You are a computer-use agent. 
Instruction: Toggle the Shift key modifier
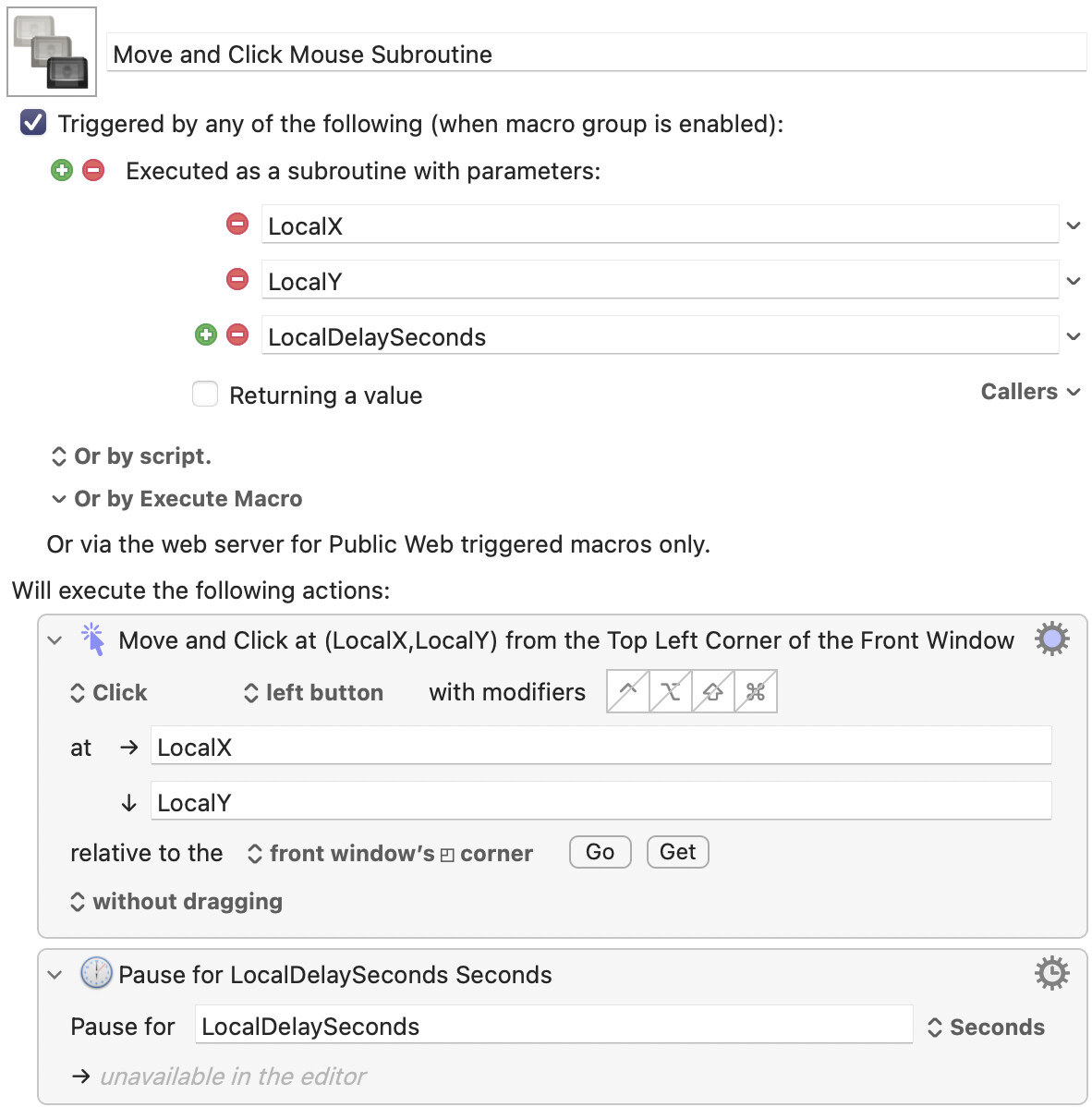pos(713,691)
